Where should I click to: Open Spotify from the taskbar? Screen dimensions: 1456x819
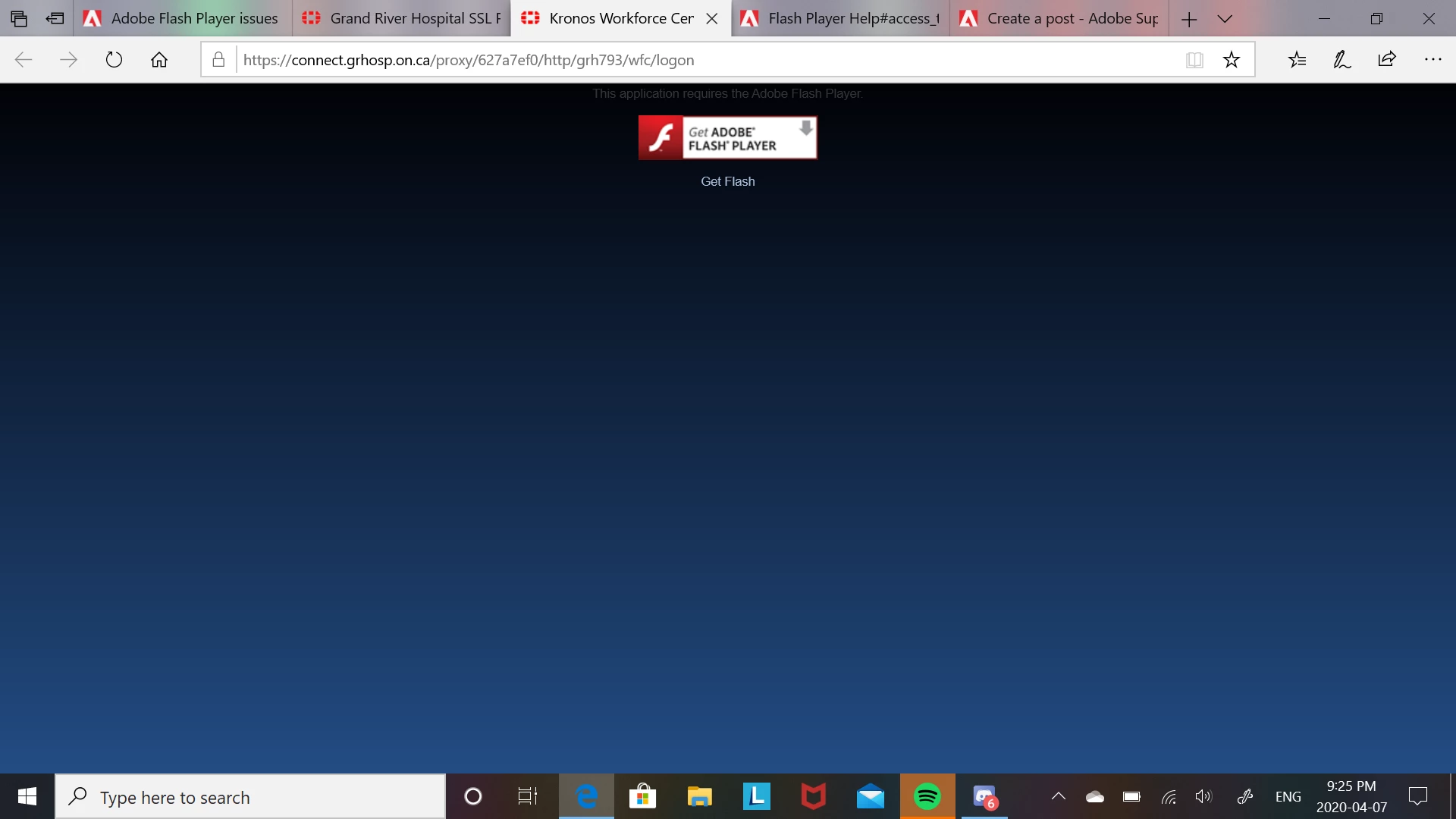(x=927, y=796)
